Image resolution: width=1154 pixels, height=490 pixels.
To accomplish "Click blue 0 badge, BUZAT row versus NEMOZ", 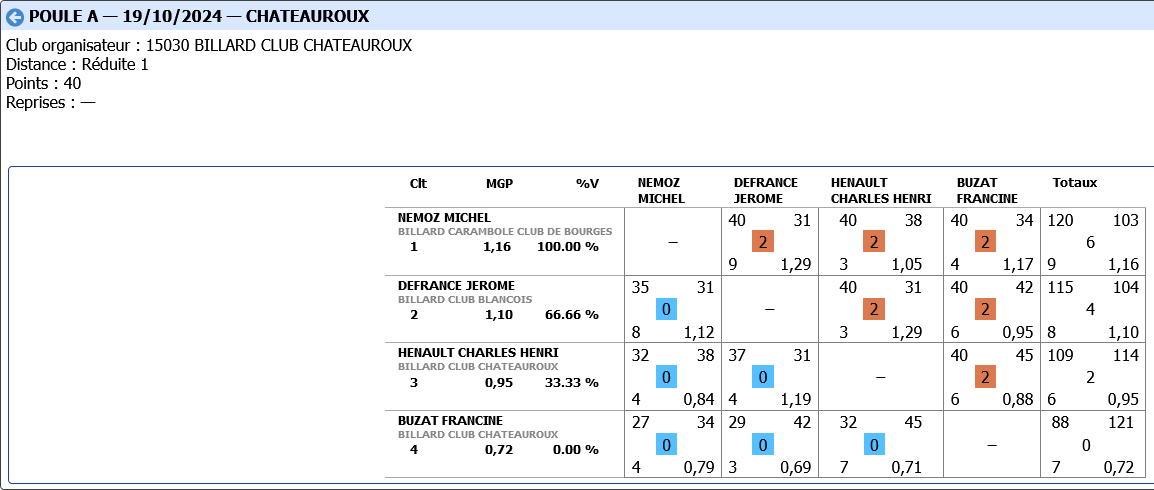I will click(666, 445).
